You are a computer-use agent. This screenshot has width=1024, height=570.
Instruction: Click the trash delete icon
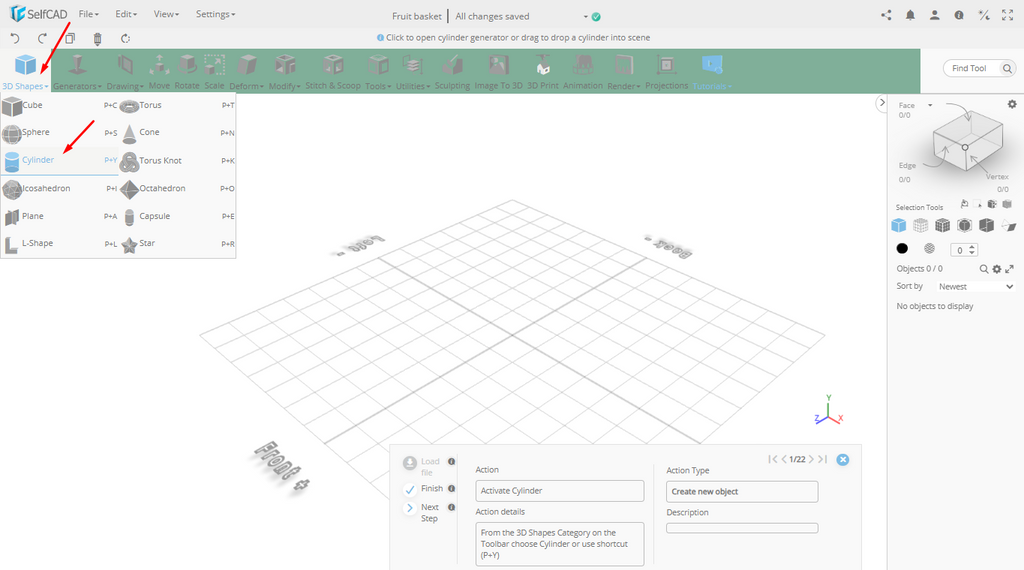coord(97,38)
